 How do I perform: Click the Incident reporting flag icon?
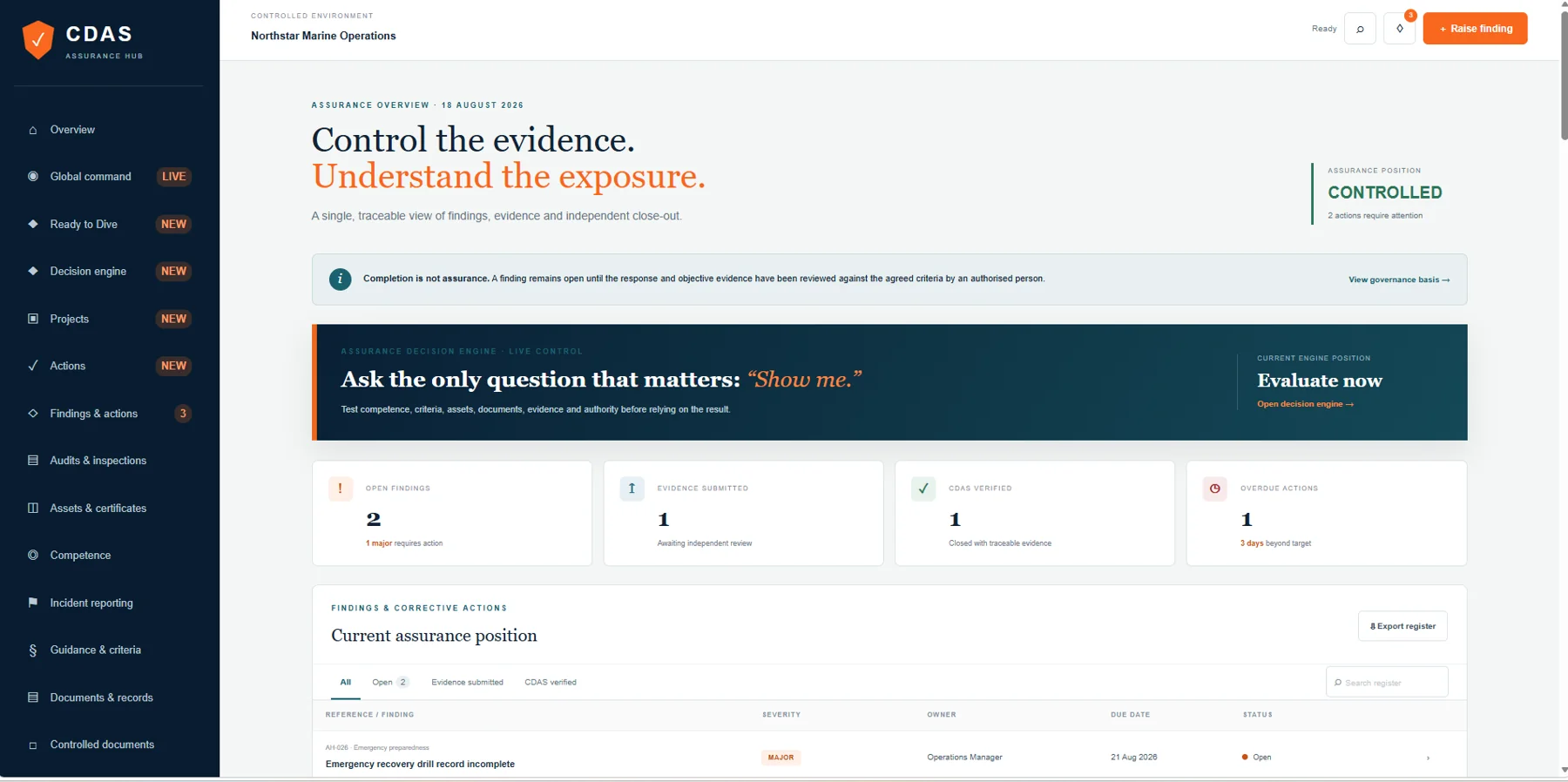[x=33, y=603]
